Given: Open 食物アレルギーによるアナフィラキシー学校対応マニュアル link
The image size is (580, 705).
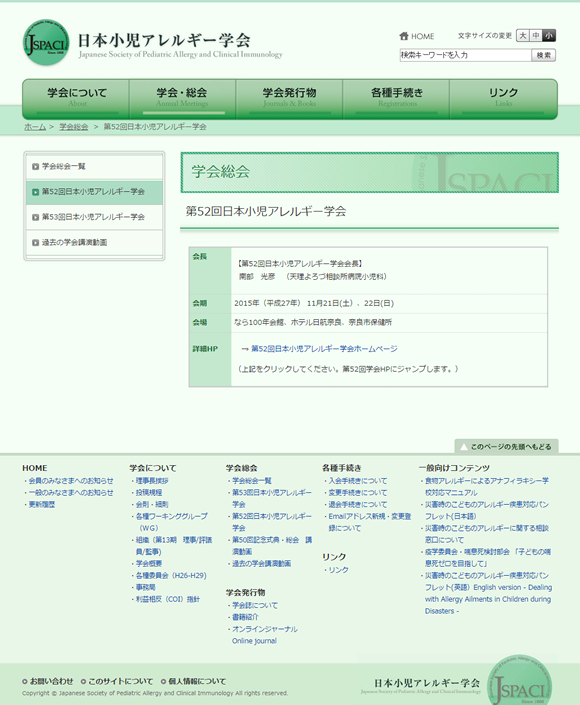Looking at the screenshot, I should [x=487, y=486].
